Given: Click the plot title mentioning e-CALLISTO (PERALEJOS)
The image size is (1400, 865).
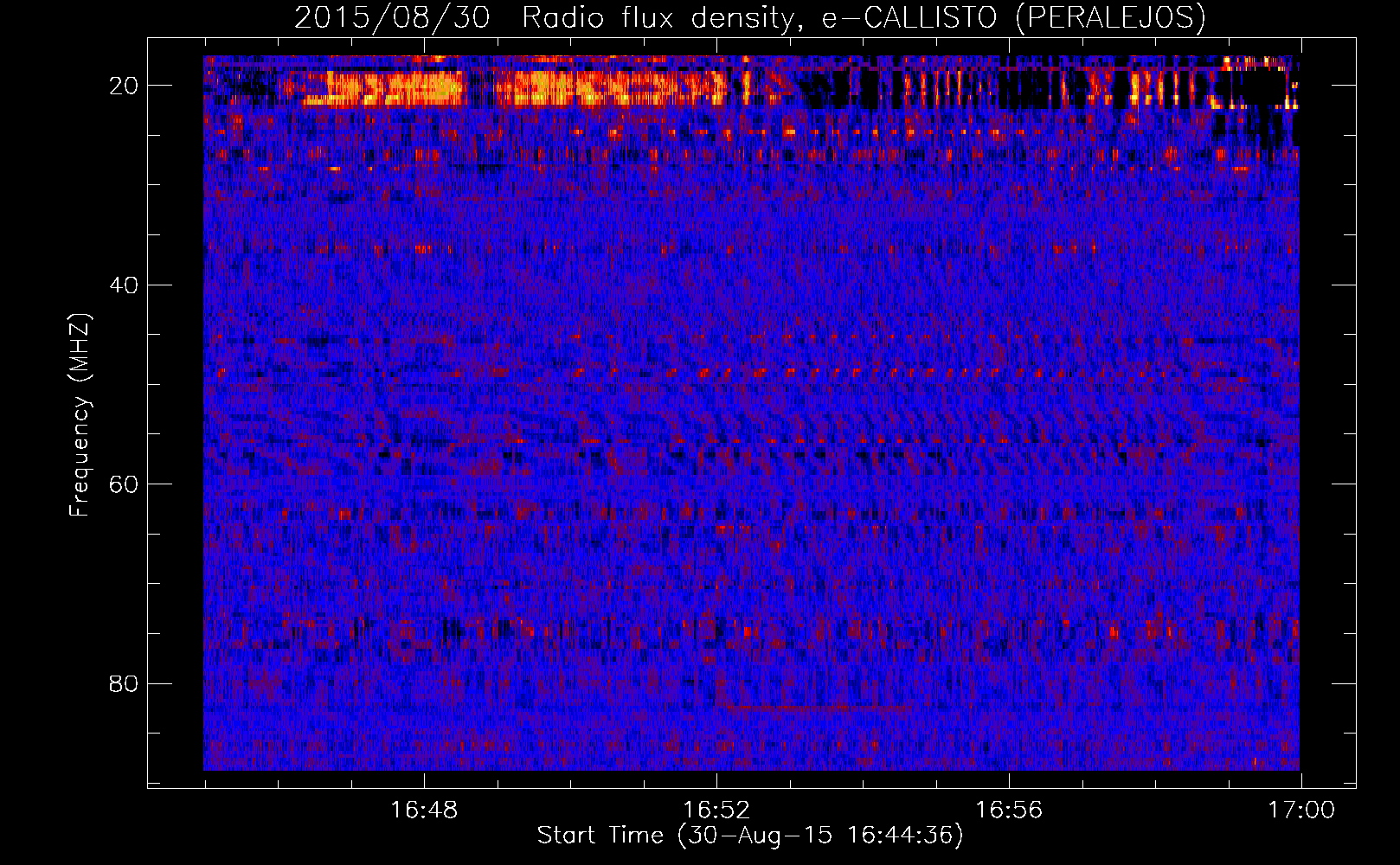Looking at the screenshot, I should coord(750,17).
